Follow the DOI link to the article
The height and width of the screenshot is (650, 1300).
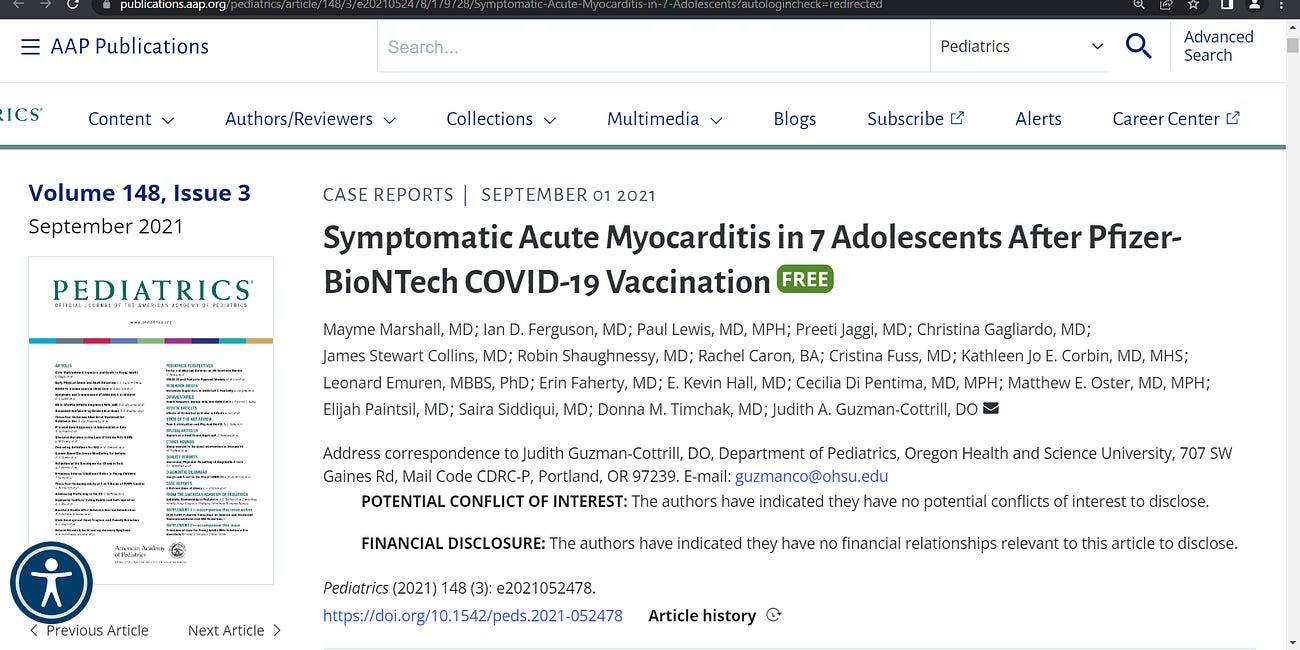(473, 615)
